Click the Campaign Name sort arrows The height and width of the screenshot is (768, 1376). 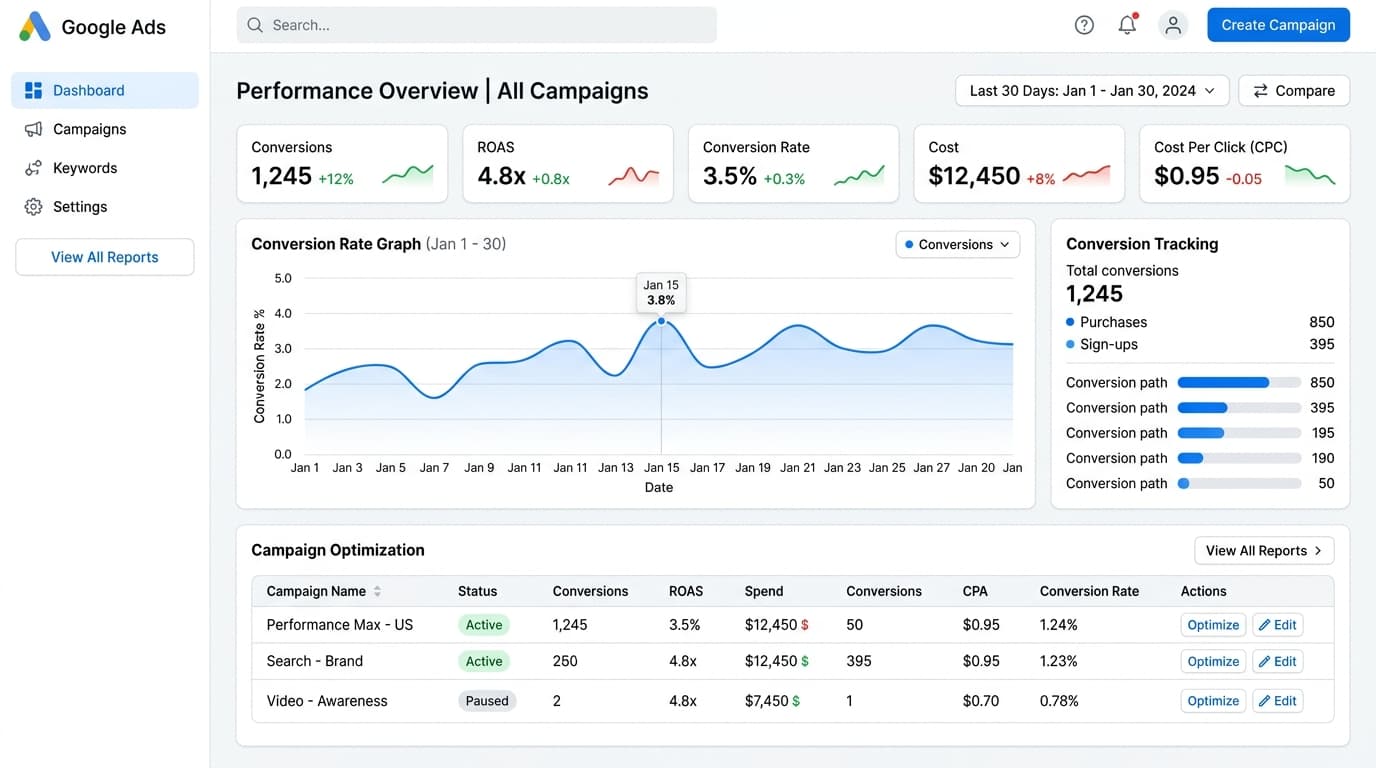377,591
